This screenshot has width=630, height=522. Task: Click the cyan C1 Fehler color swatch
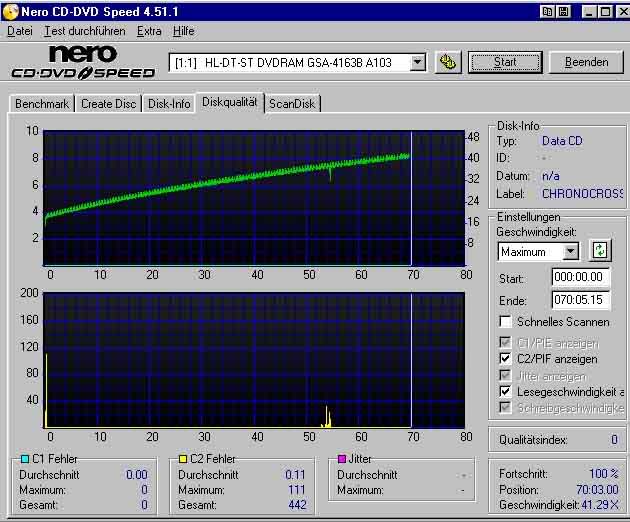[25, 459]
